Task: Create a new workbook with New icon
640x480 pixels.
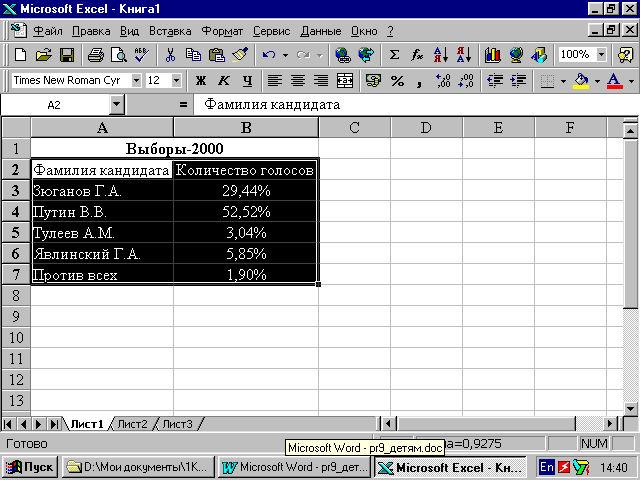Action: [20, 54]
